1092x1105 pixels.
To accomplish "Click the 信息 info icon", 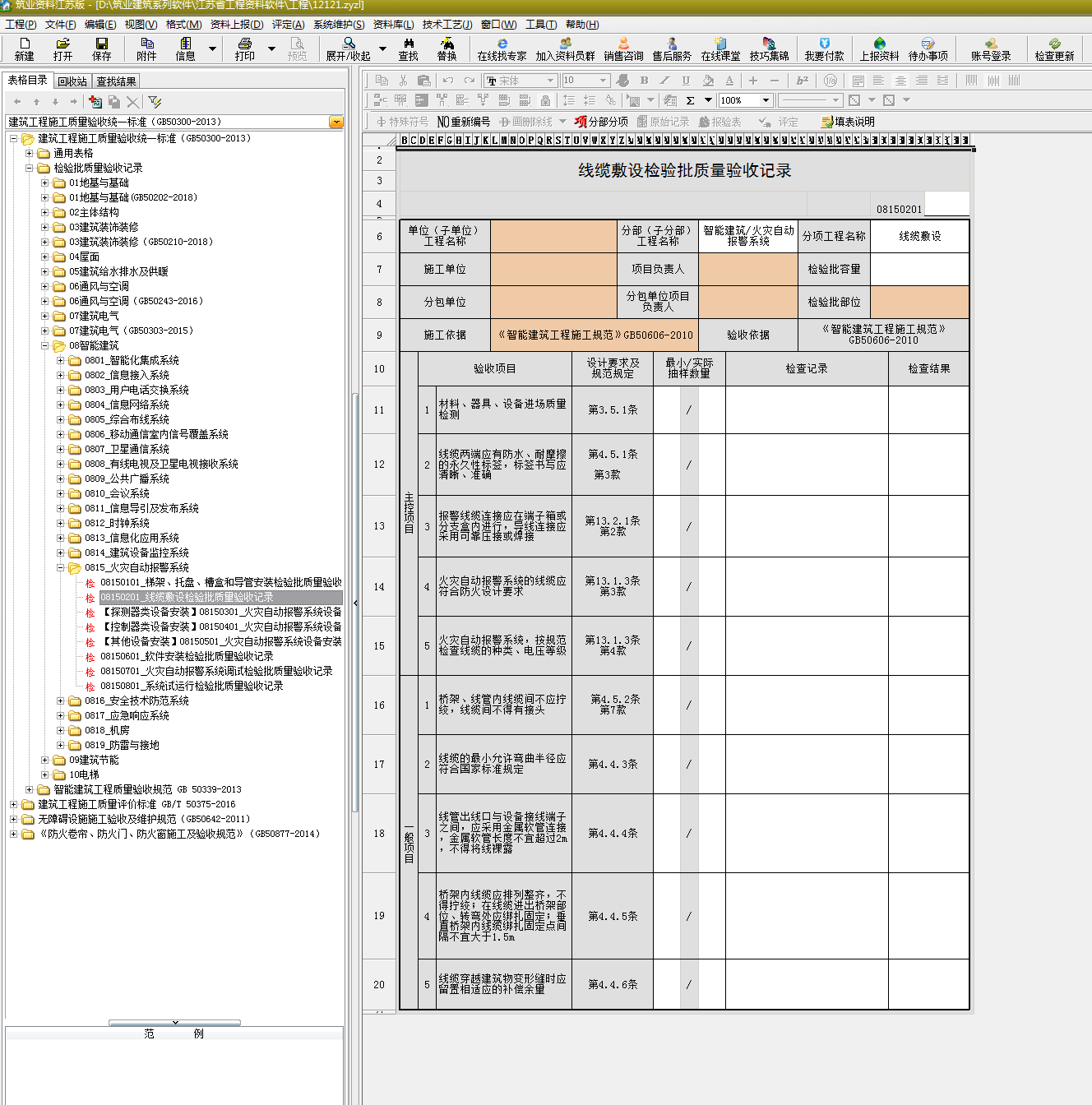I will click(x=186, y=49).
